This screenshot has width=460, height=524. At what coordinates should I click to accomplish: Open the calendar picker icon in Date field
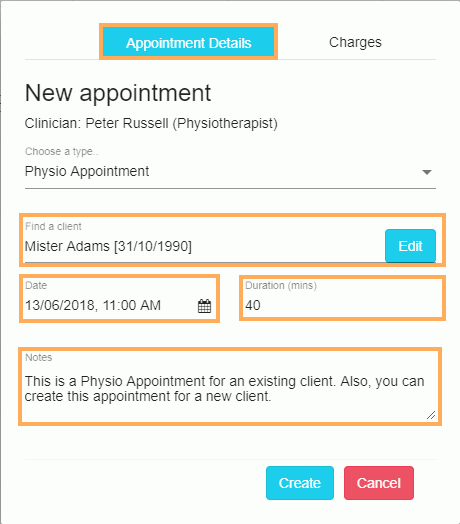pyautogui.click(x=204, y=306)
